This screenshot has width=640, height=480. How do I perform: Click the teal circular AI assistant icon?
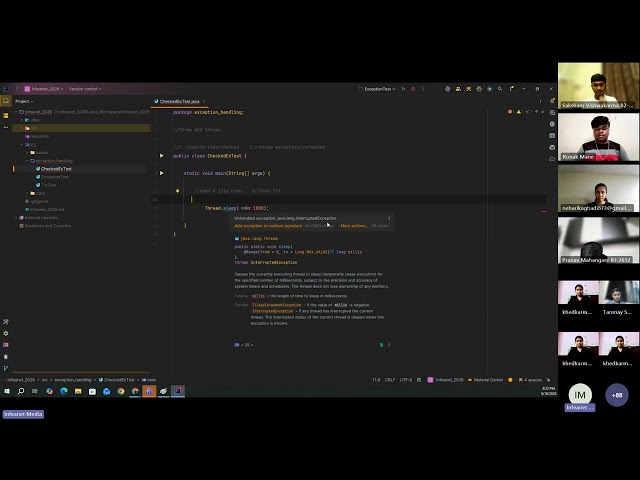[490, 89]
